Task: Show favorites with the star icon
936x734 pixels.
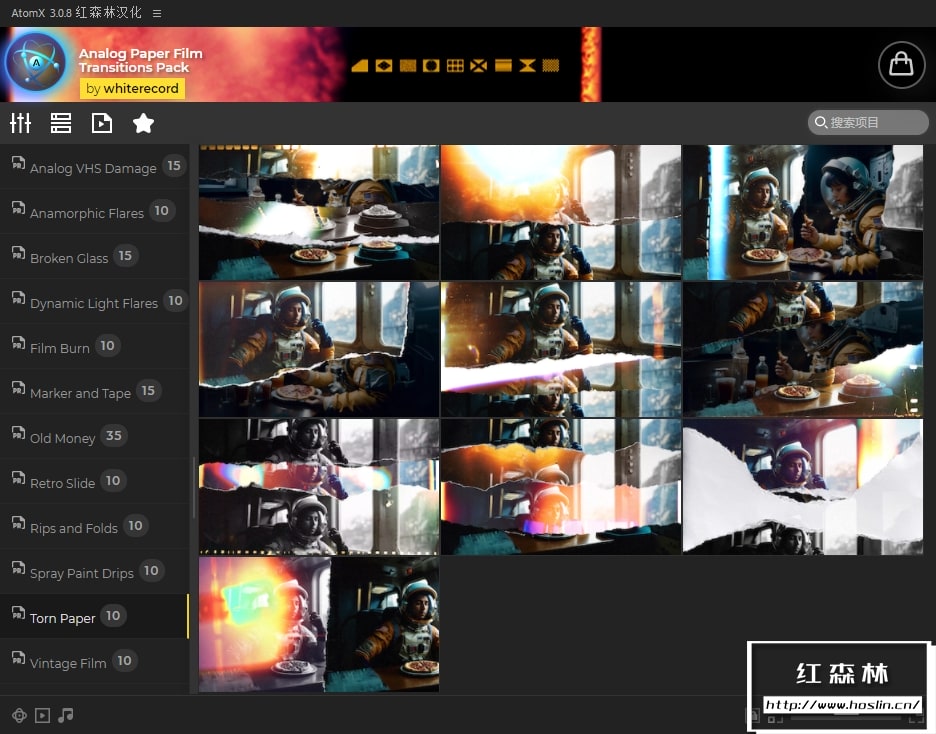Action: (143, 123)
